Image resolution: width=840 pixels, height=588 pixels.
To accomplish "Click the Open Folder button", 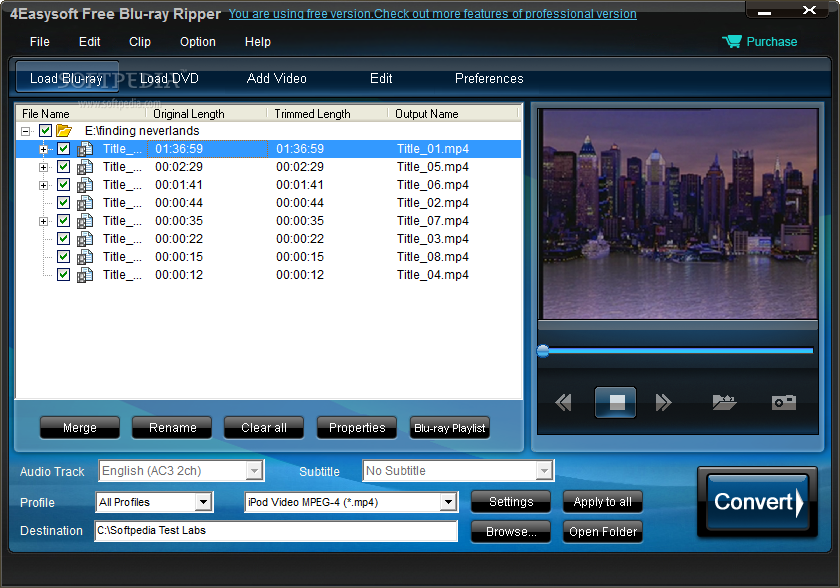I will click(x=603, y=532).
